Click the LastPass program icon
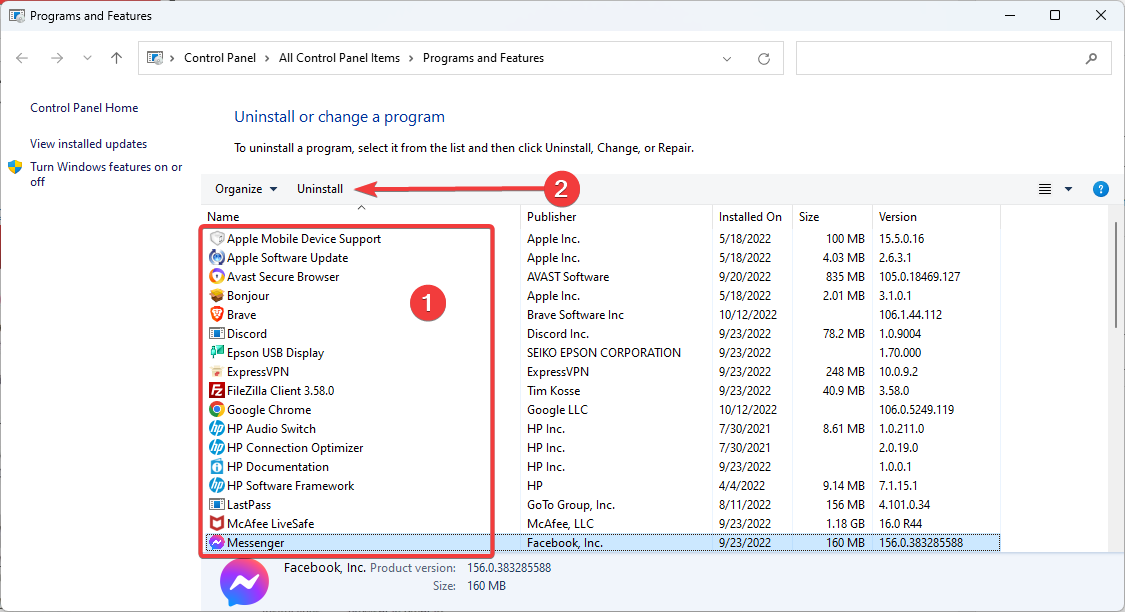Image resolution: width=1125 pixels, height=612 pixels. coord(216,505)
